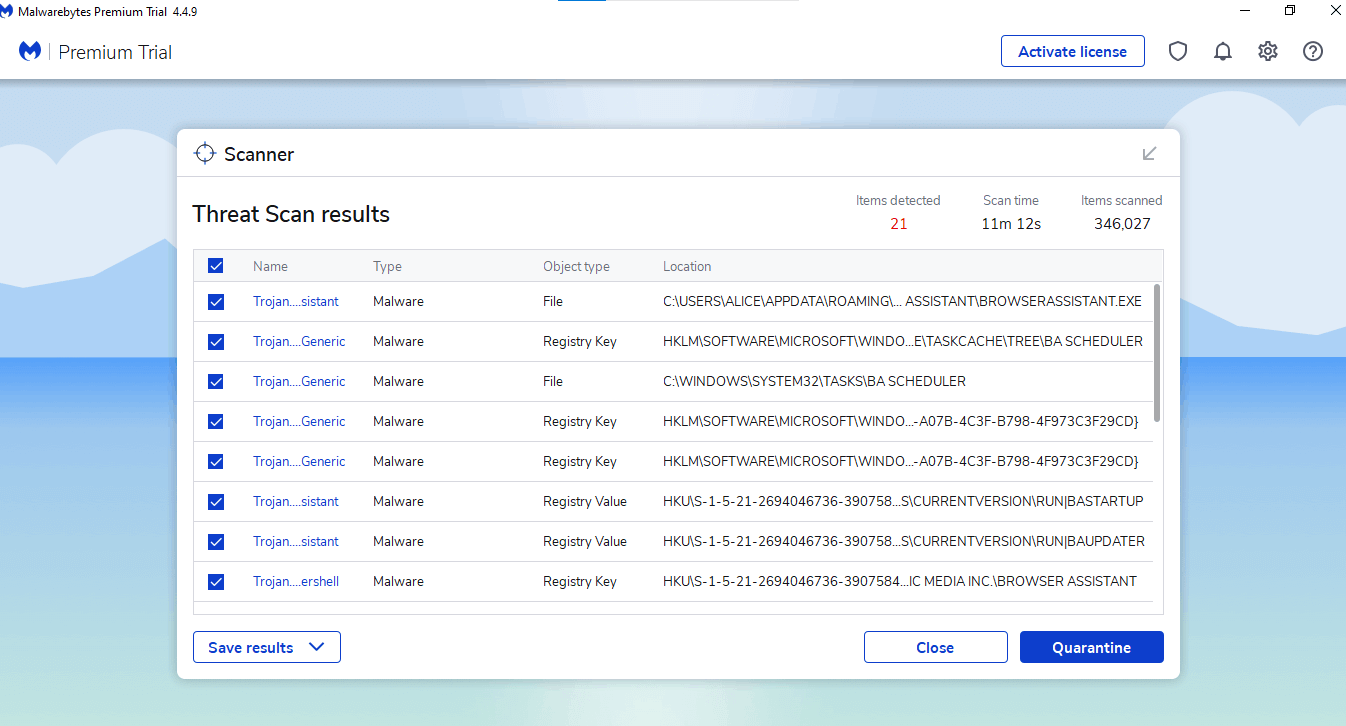Open notifications bell icon
1346x726 pixels.
coord(1223,52)
